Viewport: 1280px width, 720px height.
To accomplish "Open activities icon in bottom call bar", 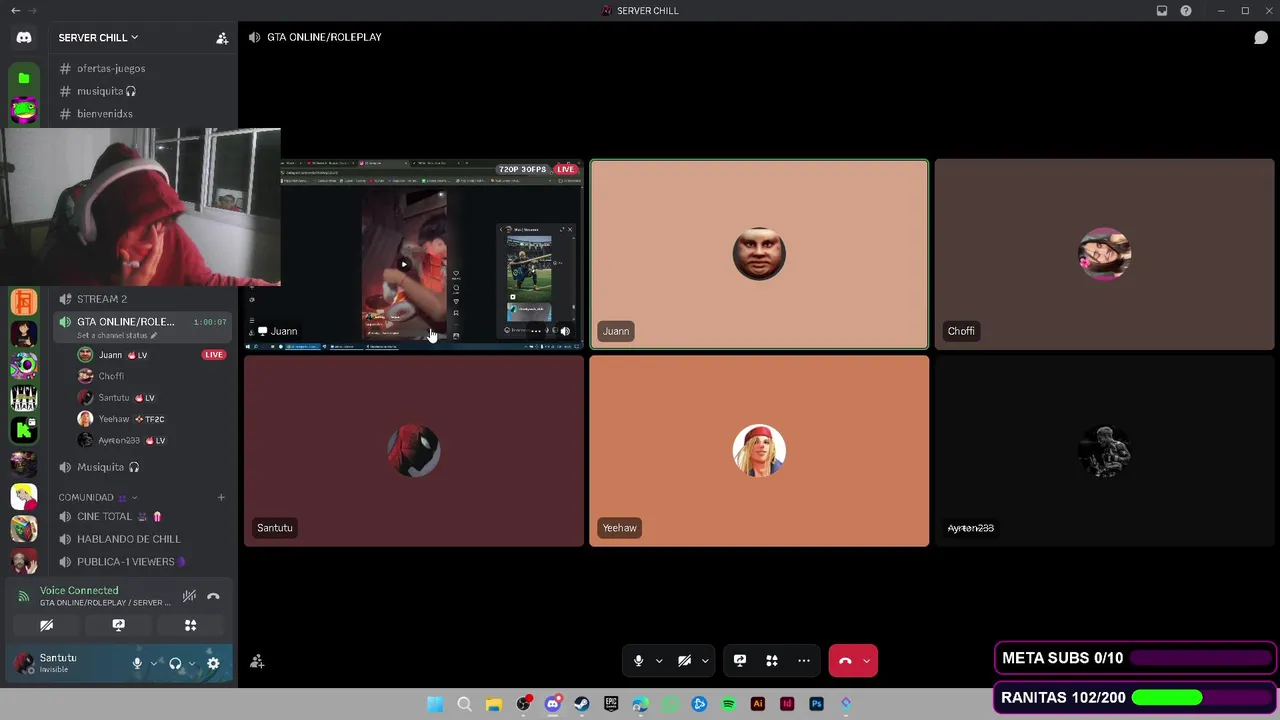I will click(x=772, y=661).
